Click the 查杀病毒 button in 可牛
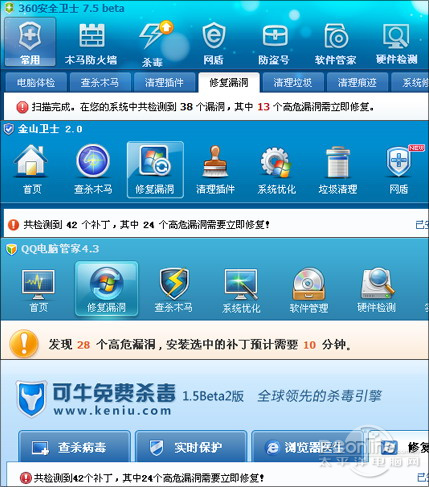This screenshot has width=429, height=487. [x=74, y=447]
